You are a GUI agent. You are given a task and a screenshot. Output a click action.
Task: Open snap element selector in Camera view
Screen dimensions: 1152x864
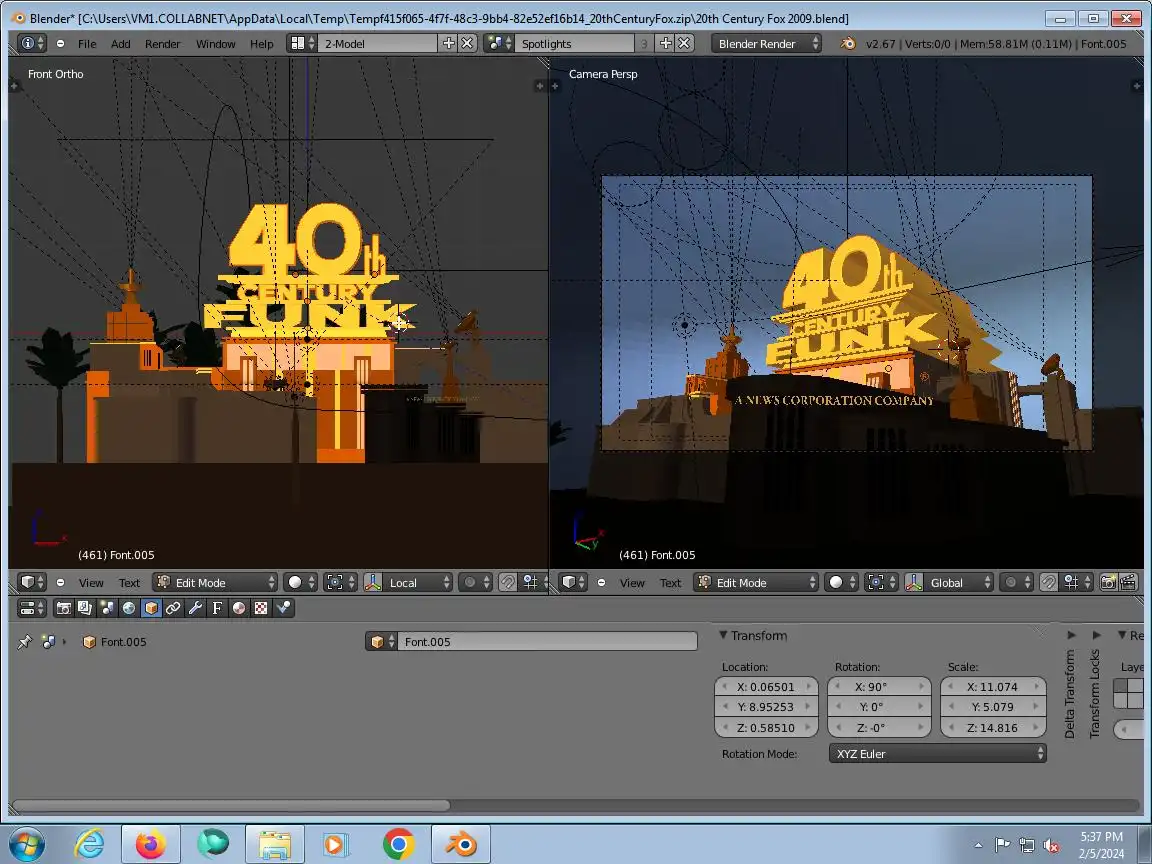coord(1077,583)
